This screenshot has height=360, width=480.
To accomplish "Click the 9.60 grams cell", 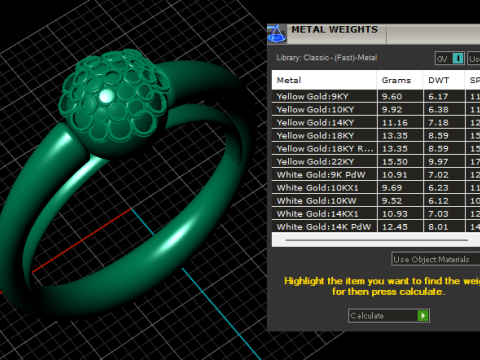I will coord(400,96).
